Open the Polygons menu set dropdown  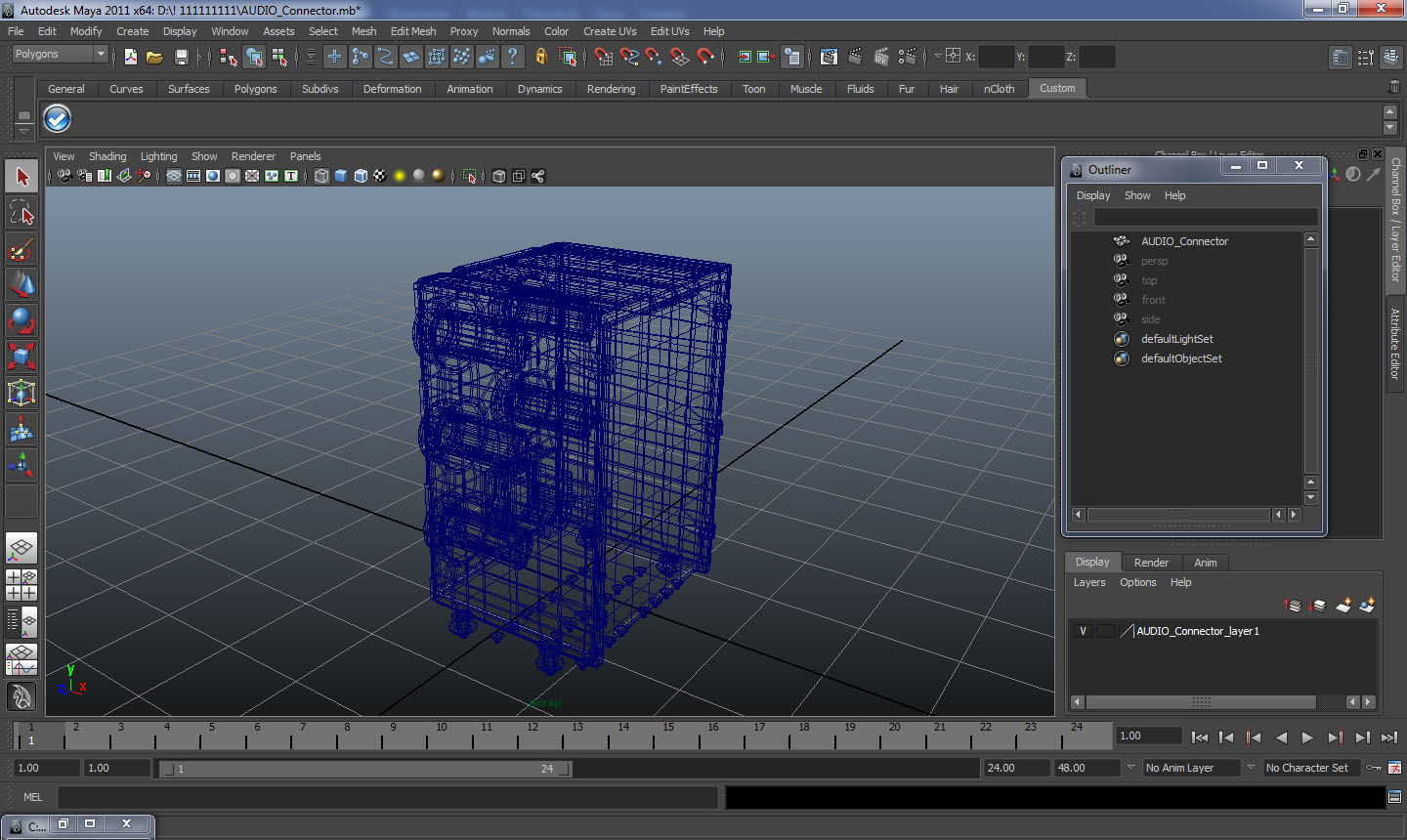click(x=59, y=55)
